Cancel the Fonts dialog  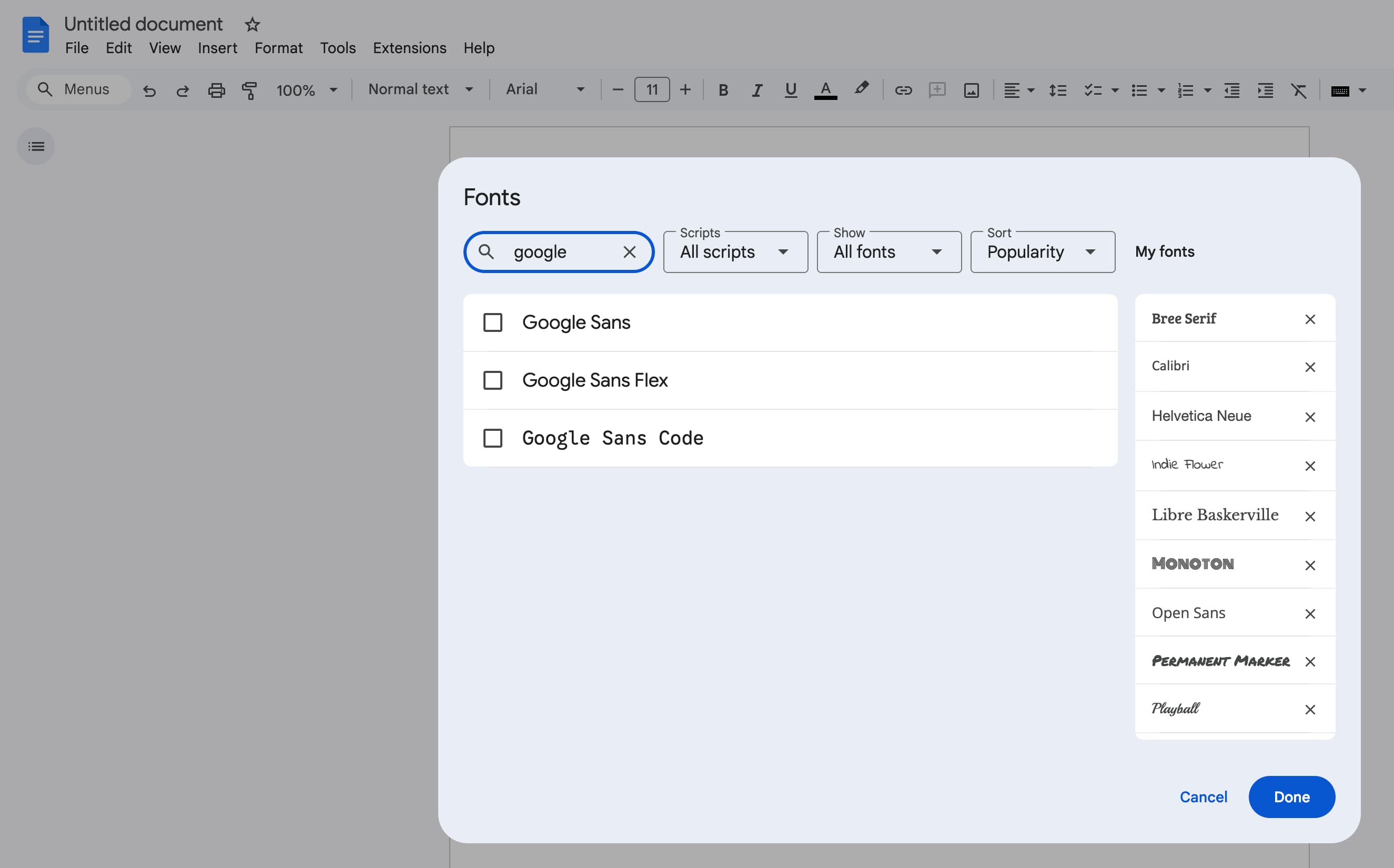(1203, 797)
